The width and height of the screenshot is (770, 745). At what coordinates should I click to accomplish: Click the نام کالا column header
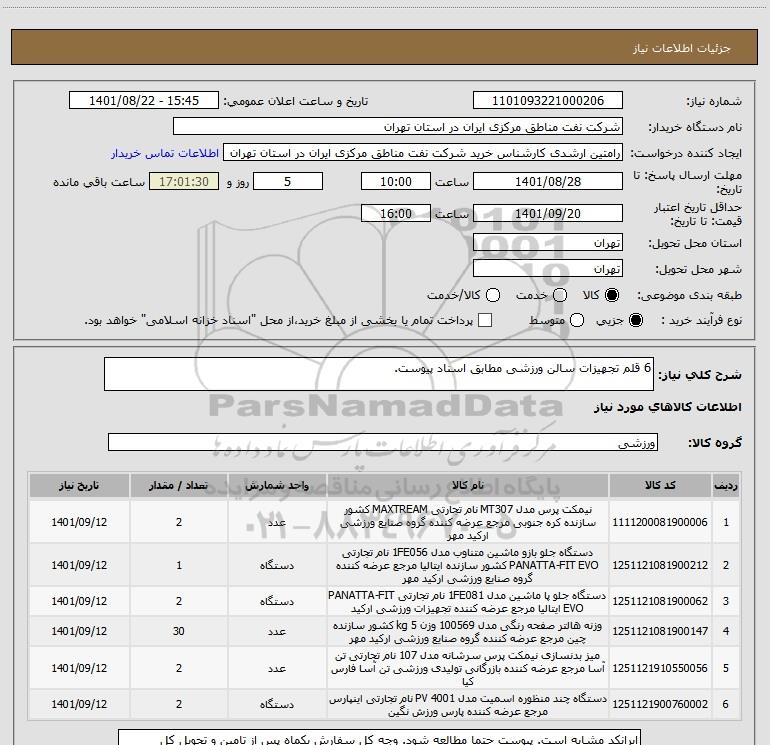click(x=468, y=486)
